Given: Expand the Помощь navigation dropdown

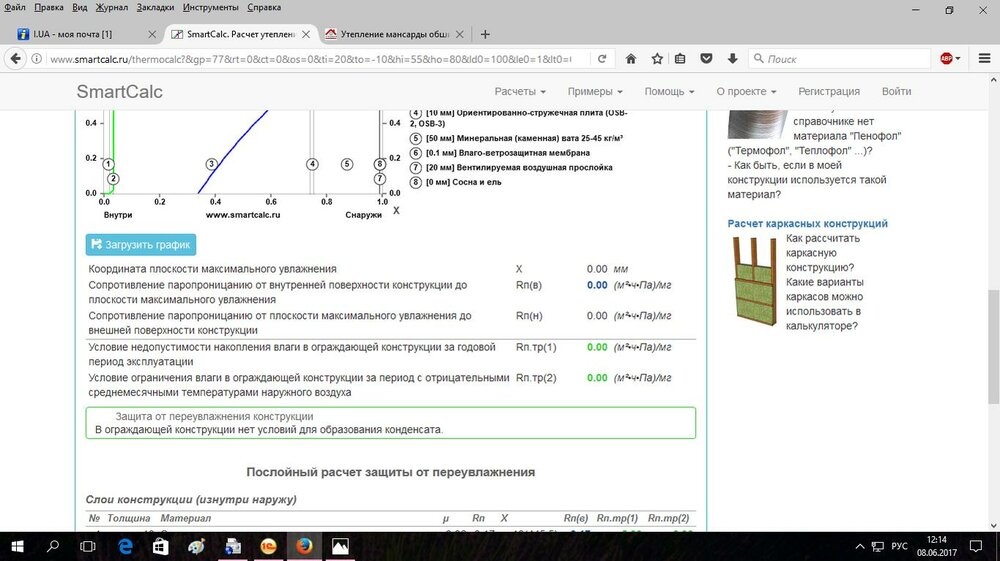Looking at the screenshot, I should (669, 92).
